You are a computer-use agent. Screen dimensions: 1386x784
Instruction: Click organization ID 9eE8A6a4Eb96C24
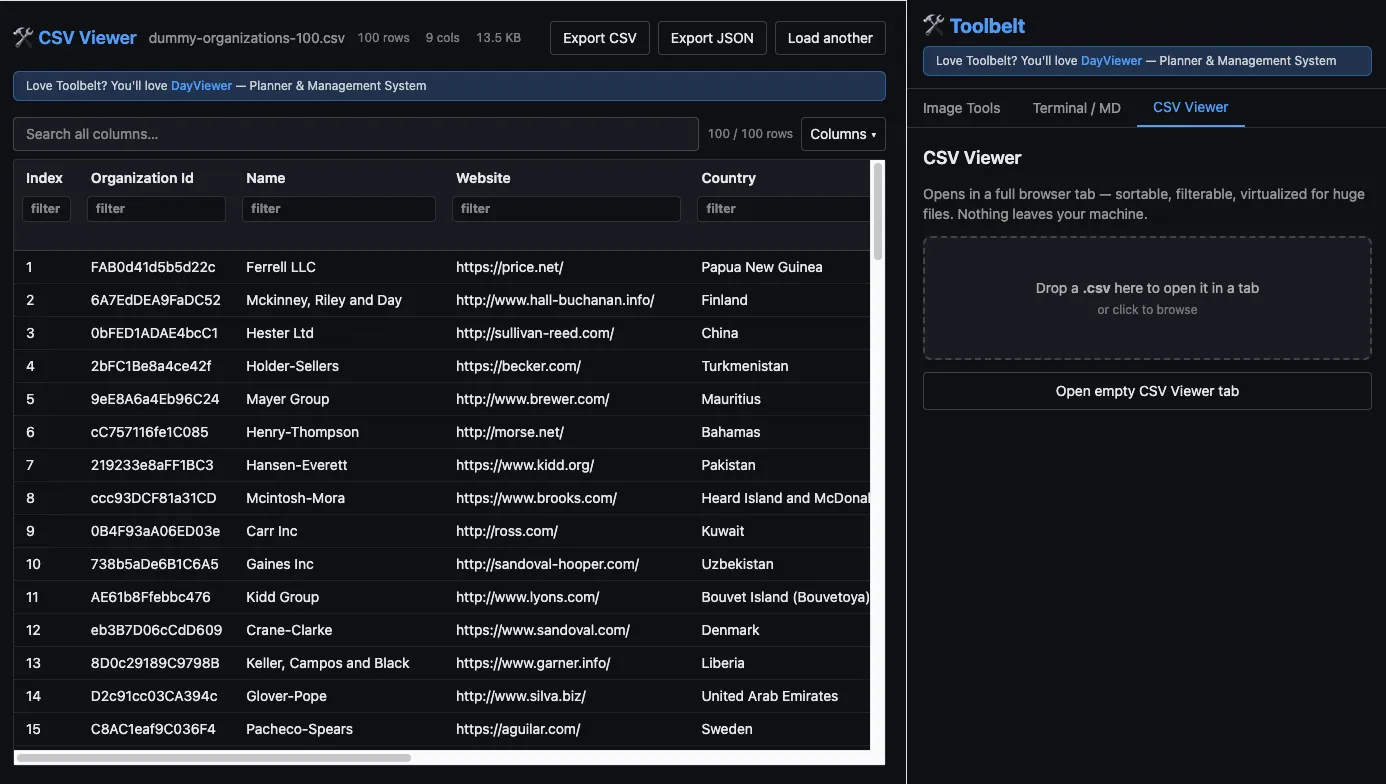(x=155, y=399)
